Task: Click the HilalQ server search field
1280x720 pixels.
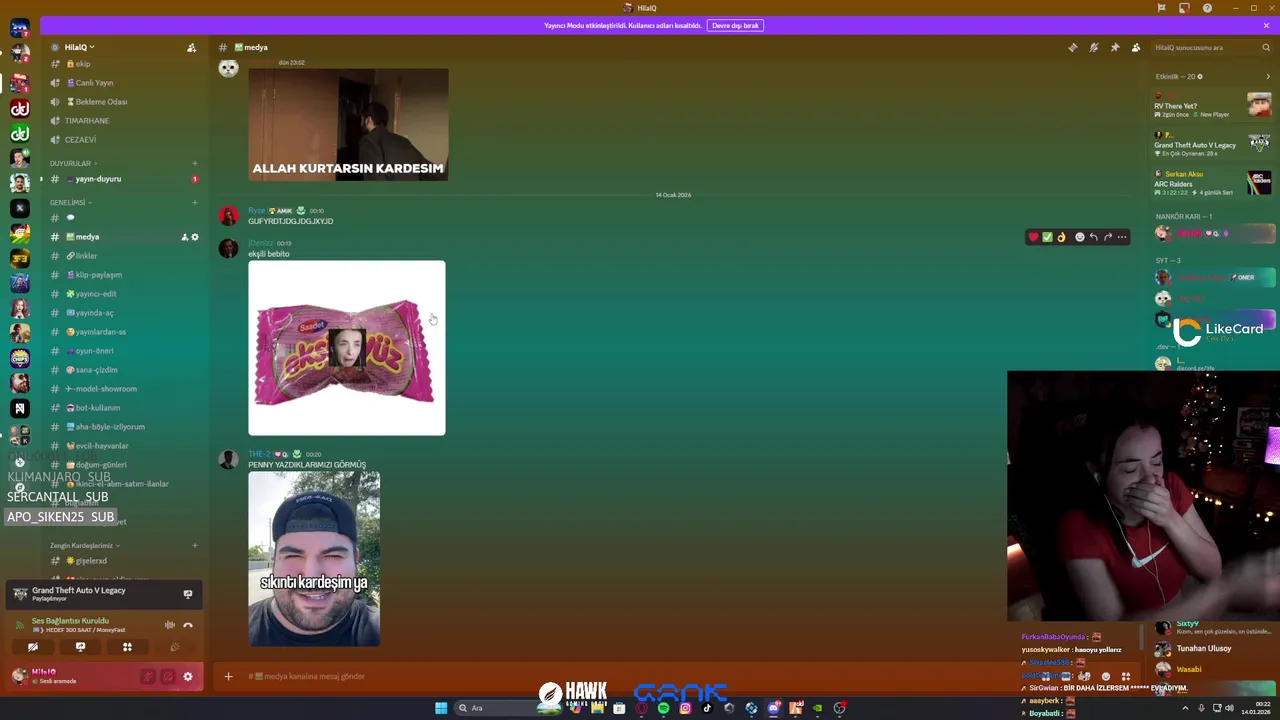Action: 1212,47
